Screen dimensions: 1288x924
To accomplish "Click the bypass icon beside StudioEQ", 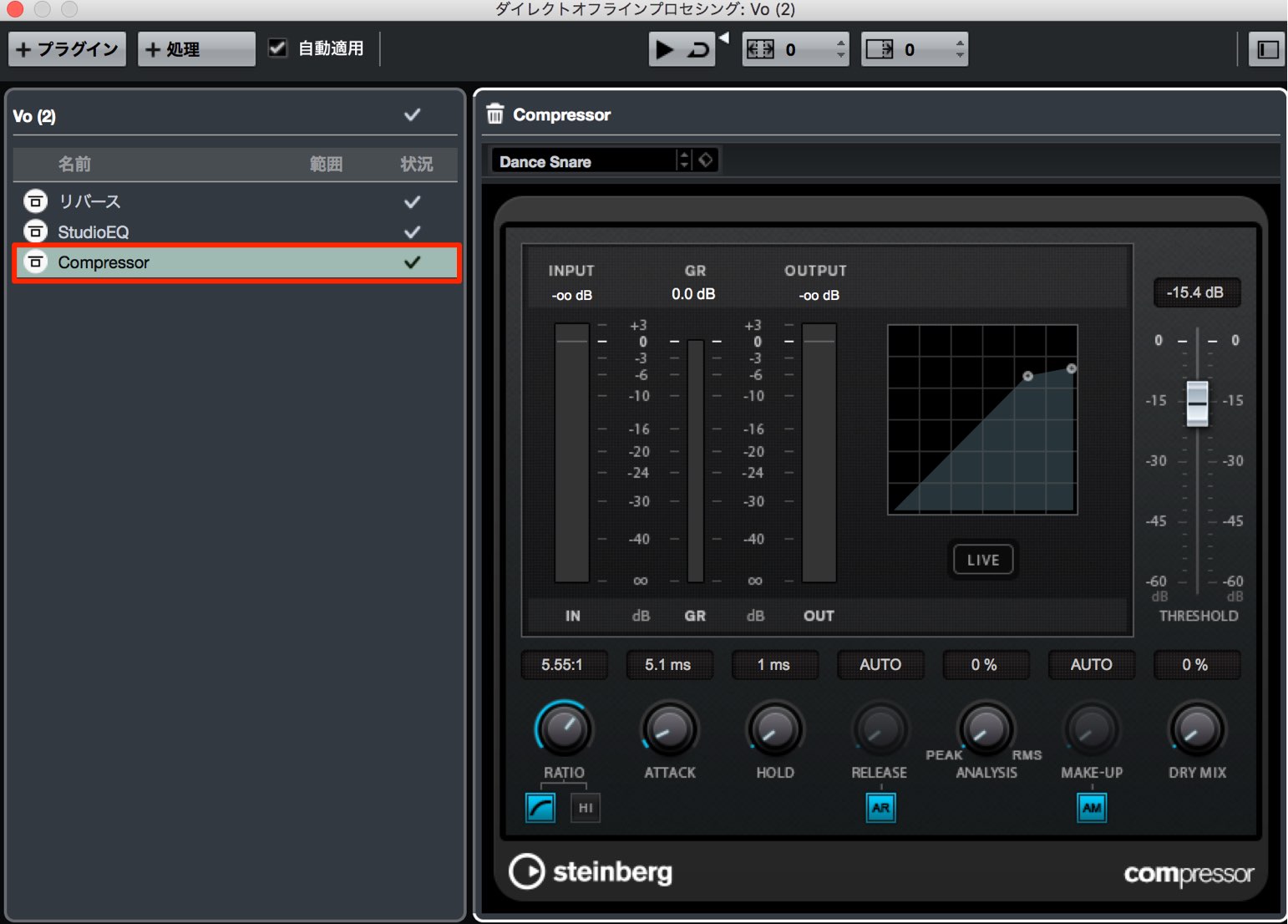I will point(35,231).
